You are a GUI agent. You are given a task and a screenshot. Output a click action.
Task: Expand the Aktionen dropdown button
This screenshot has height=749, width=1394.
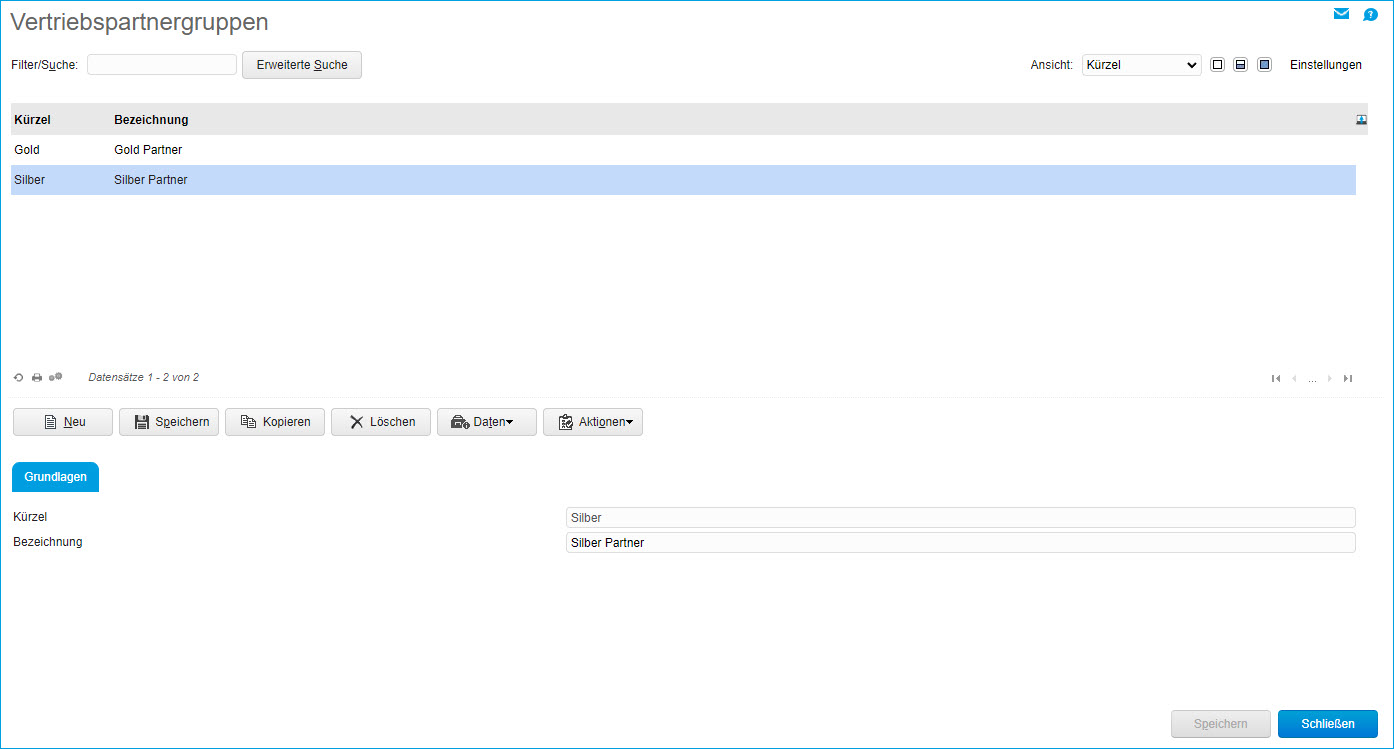point(593,422)
